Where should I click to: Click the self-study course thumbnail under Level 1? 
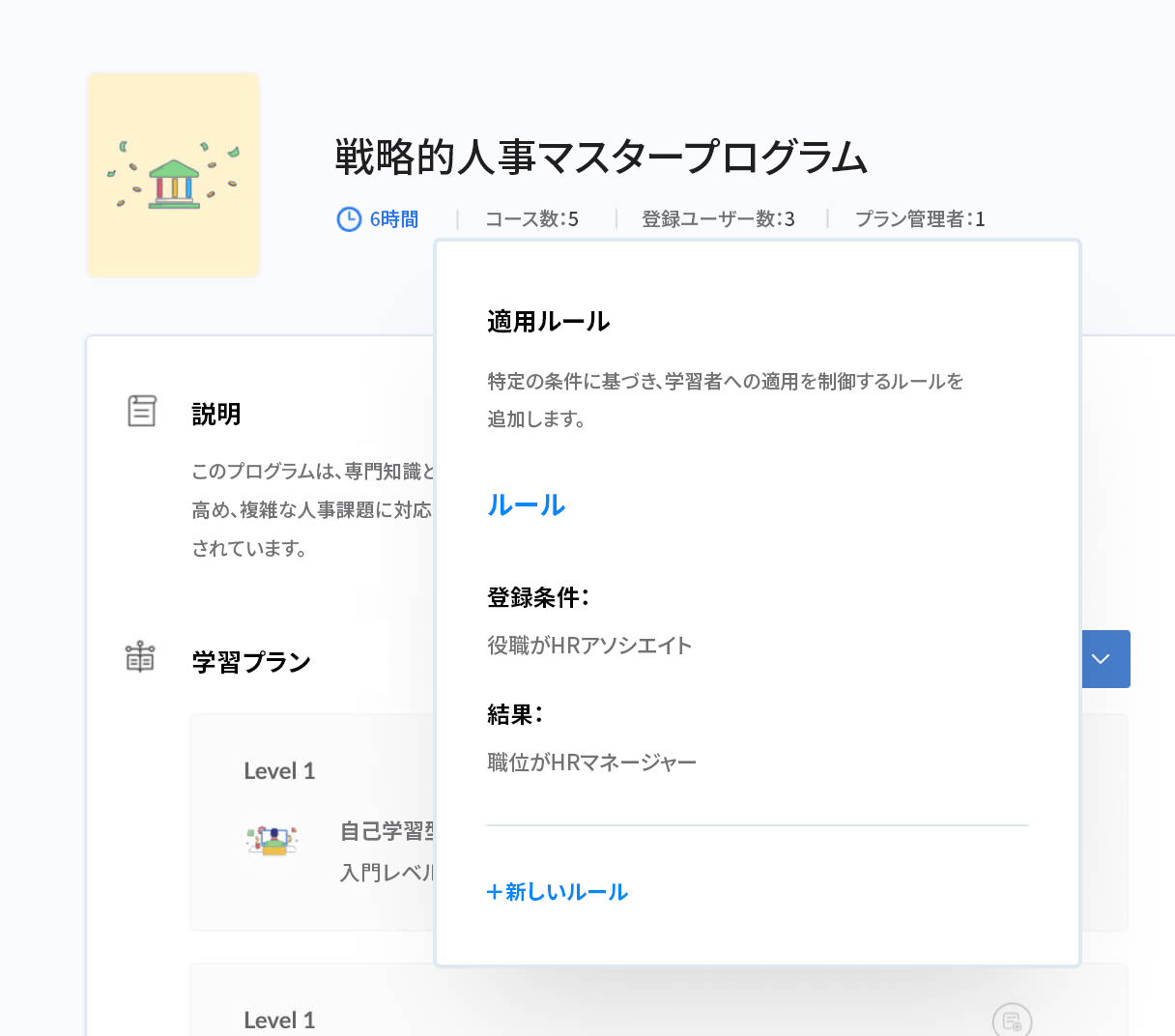click(272, 840)
